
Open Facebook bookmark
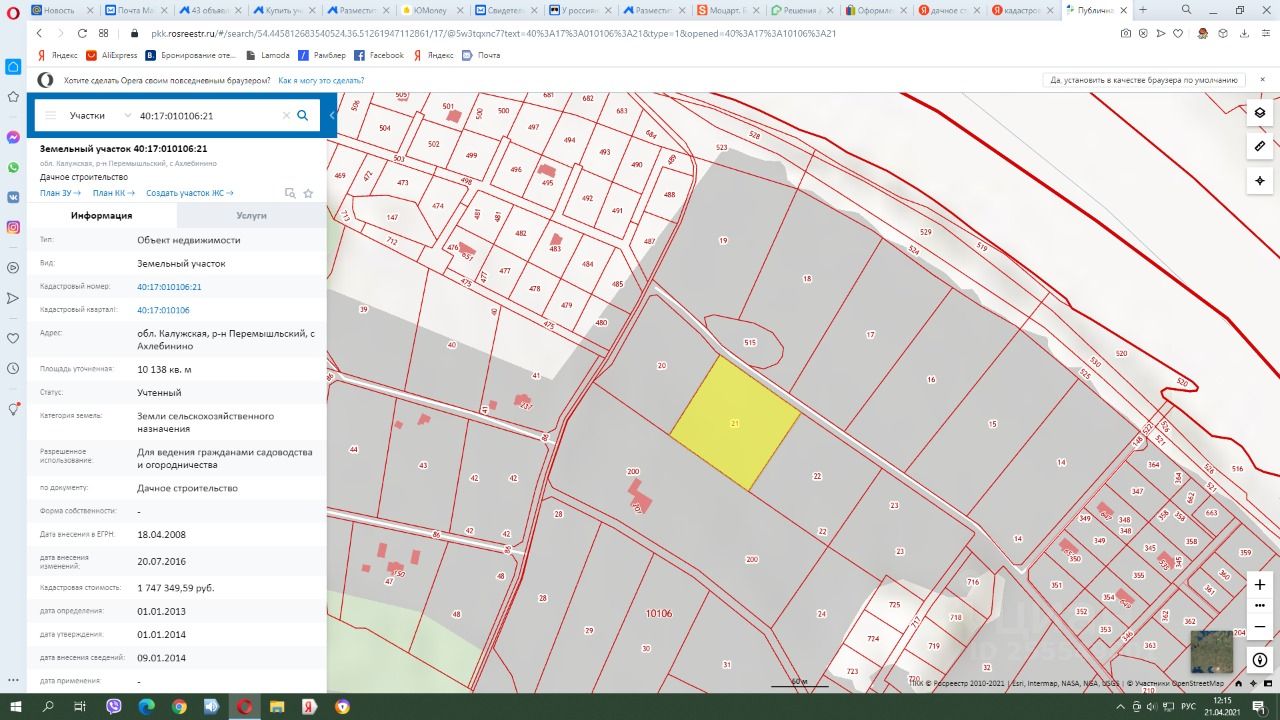380,55
